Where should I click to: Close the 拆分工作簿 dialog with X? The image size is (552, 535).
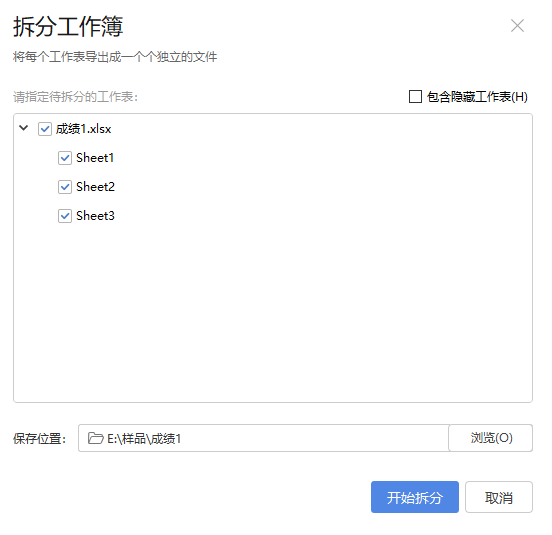[x=517, y=25]
